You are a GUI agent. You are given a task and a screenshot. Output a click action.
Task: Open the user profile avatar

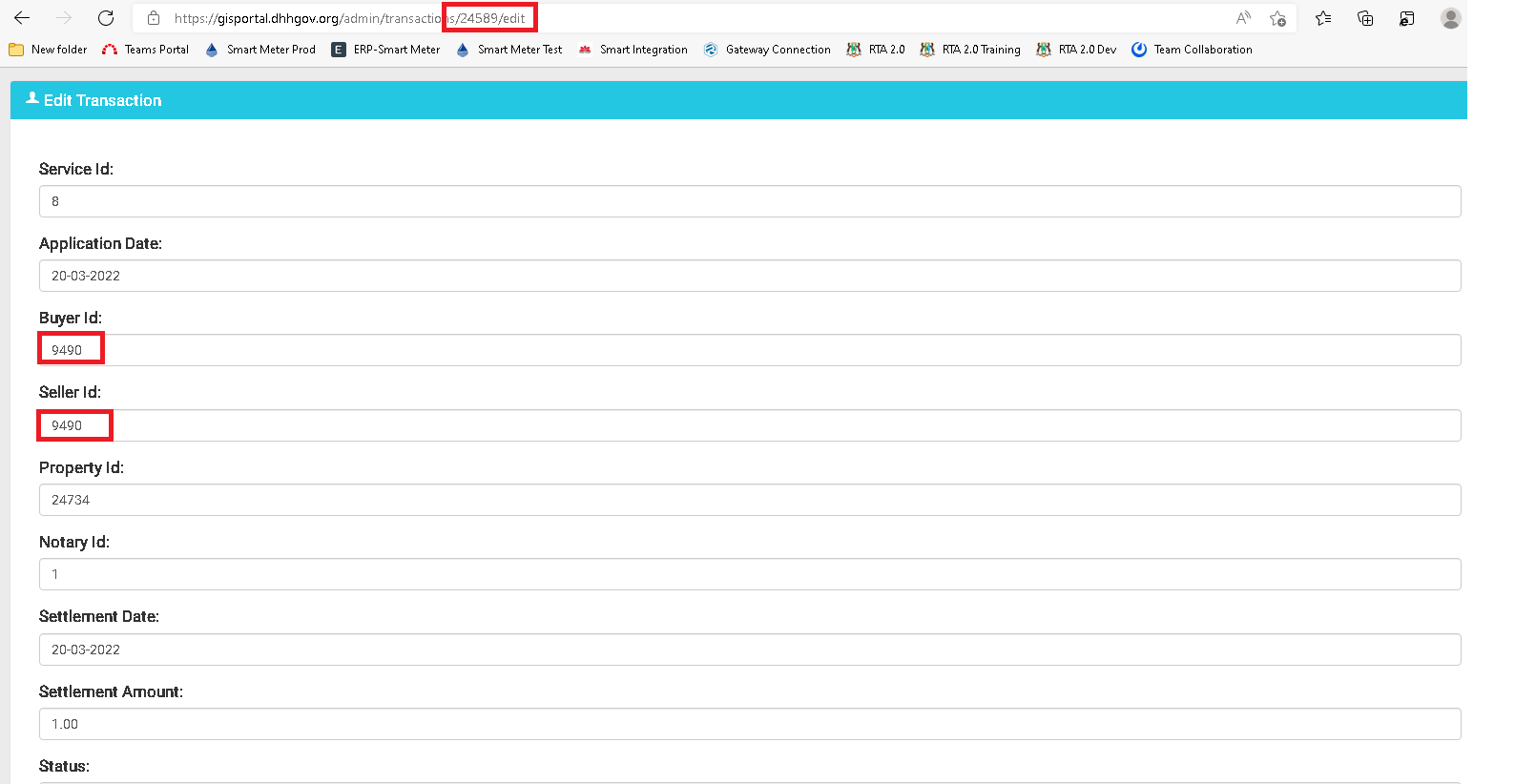click(x=1451, y=18)
